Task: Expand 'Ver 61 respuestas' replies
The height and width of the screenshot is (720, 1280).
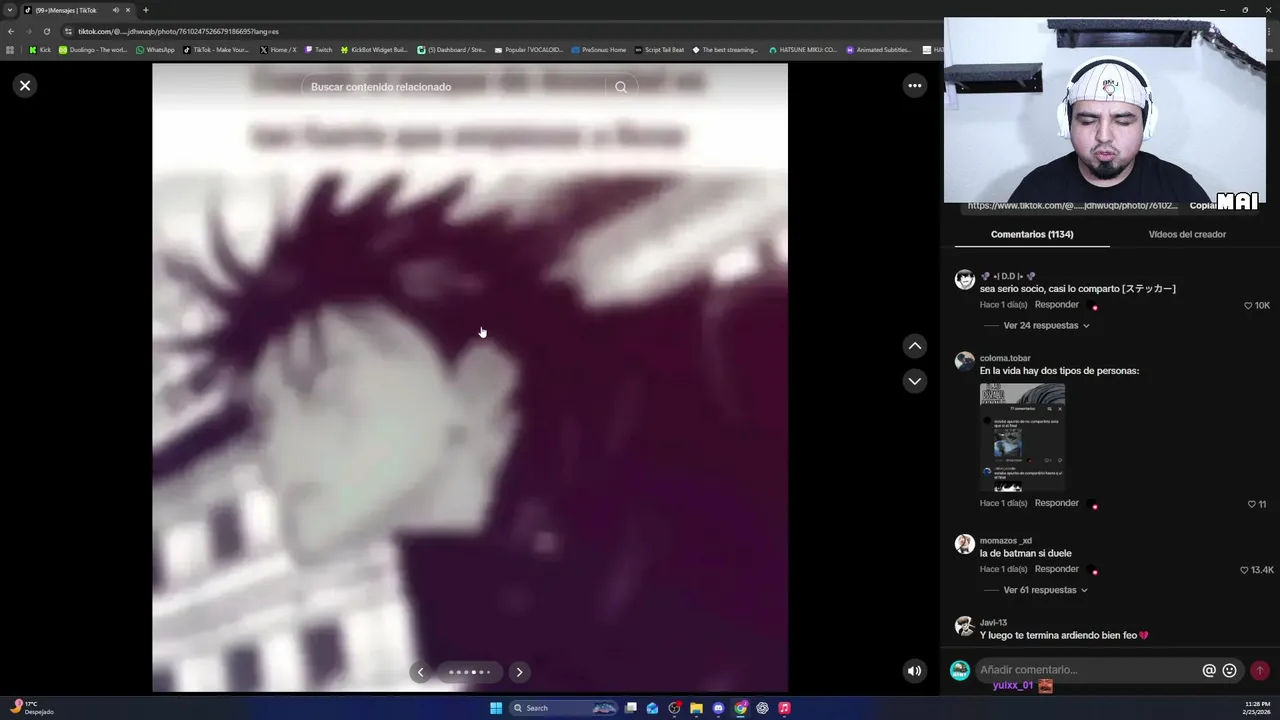Action: 1046,590
